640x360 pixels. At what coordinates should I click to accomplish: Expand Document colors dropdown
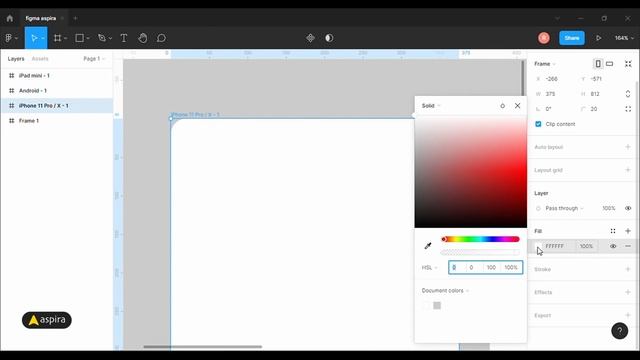(445, 291)
